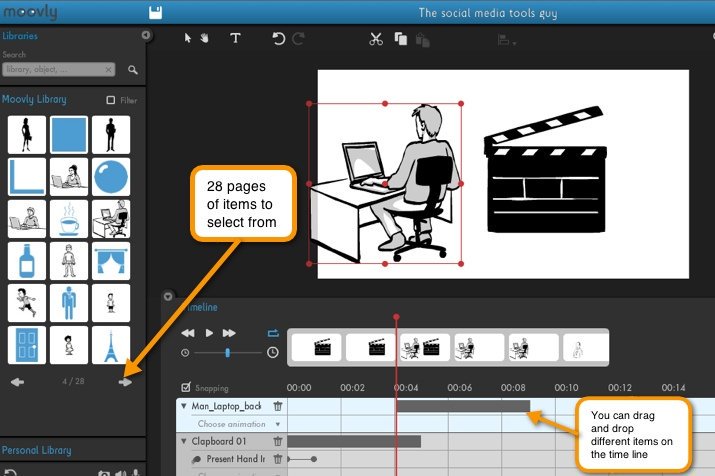715x476 pixels.
Task: Go to previous library page arrow
Action: [17, 382]
